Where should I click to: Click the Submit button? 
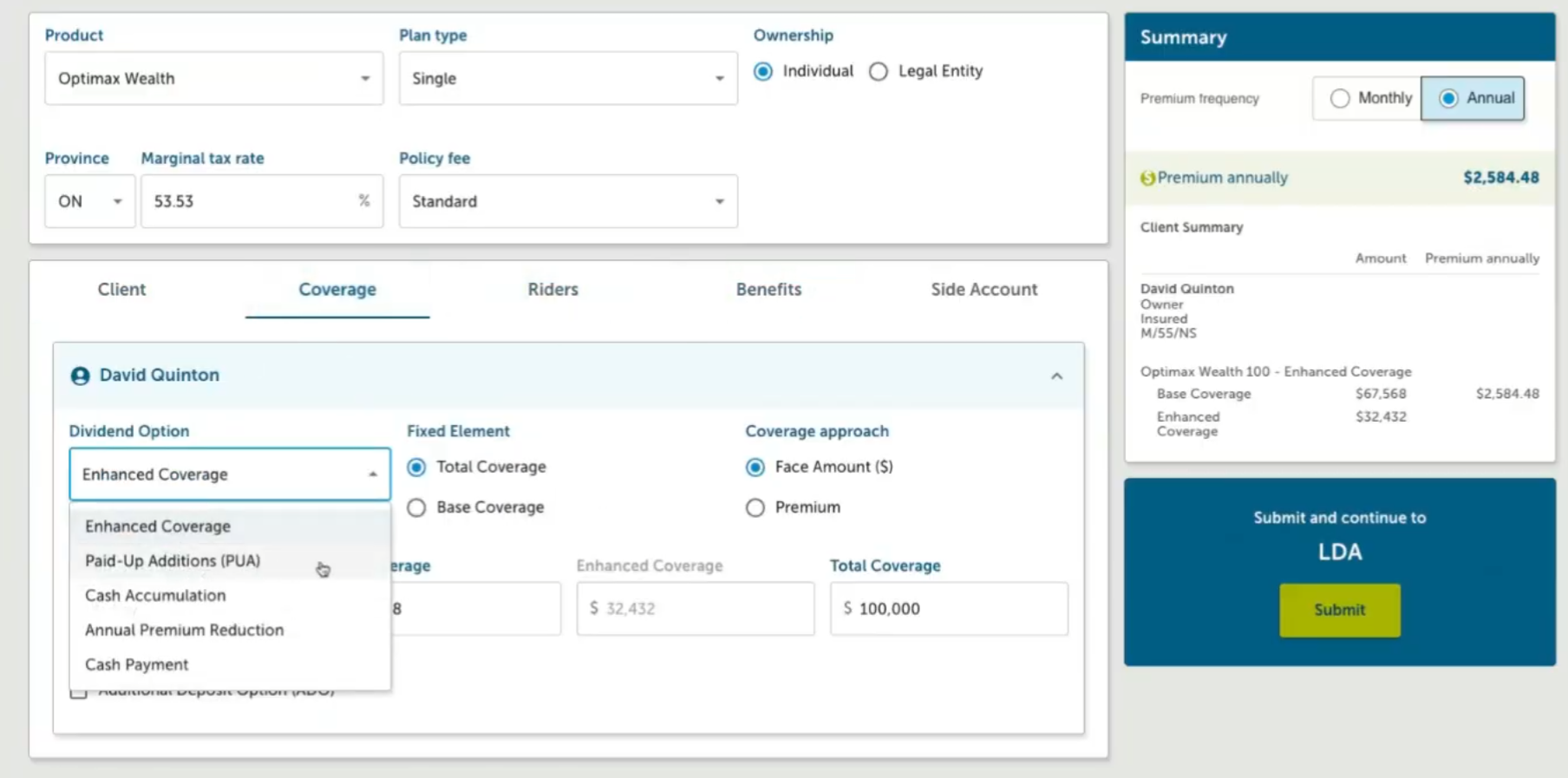1339,610
